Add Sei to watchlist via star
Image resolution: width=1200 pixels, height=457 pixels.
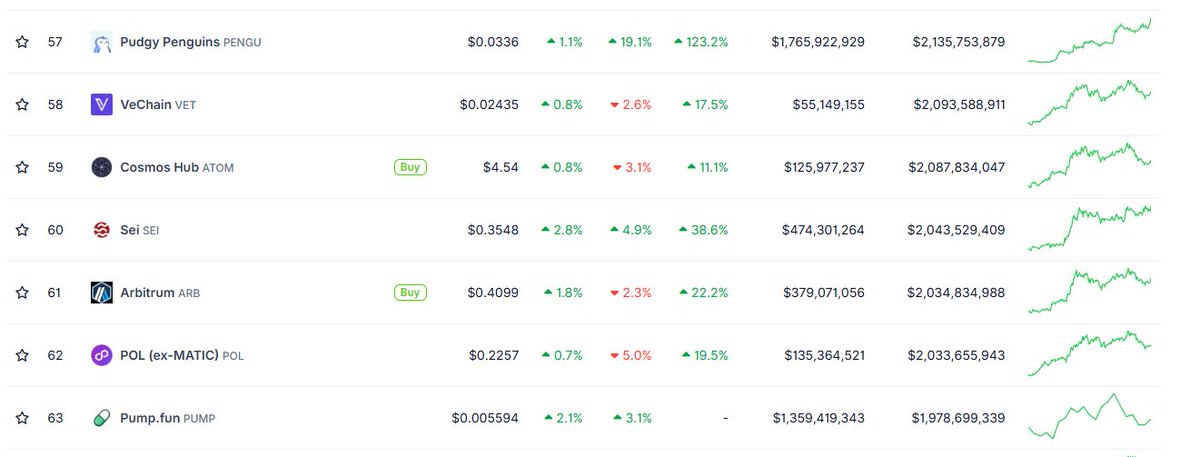pos(22,230)
